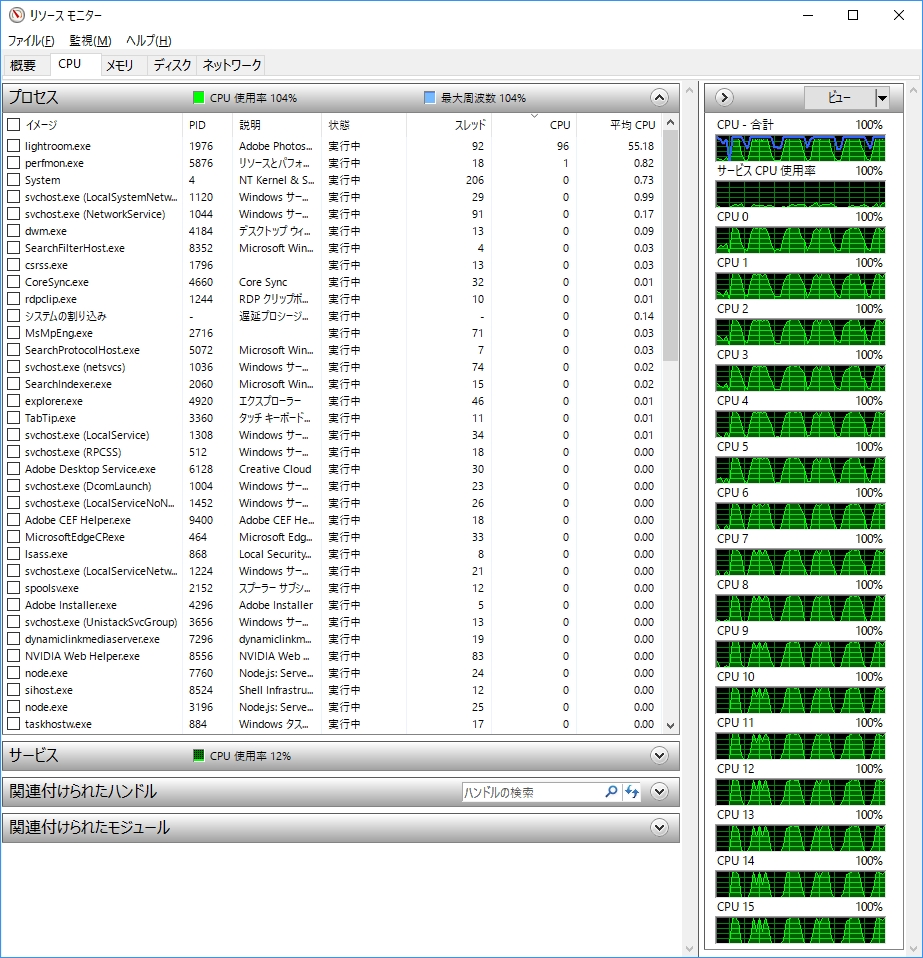Select the lsass.exe row name
The width and height of the screenshot is (923, 958).
(x=46, y=554)
